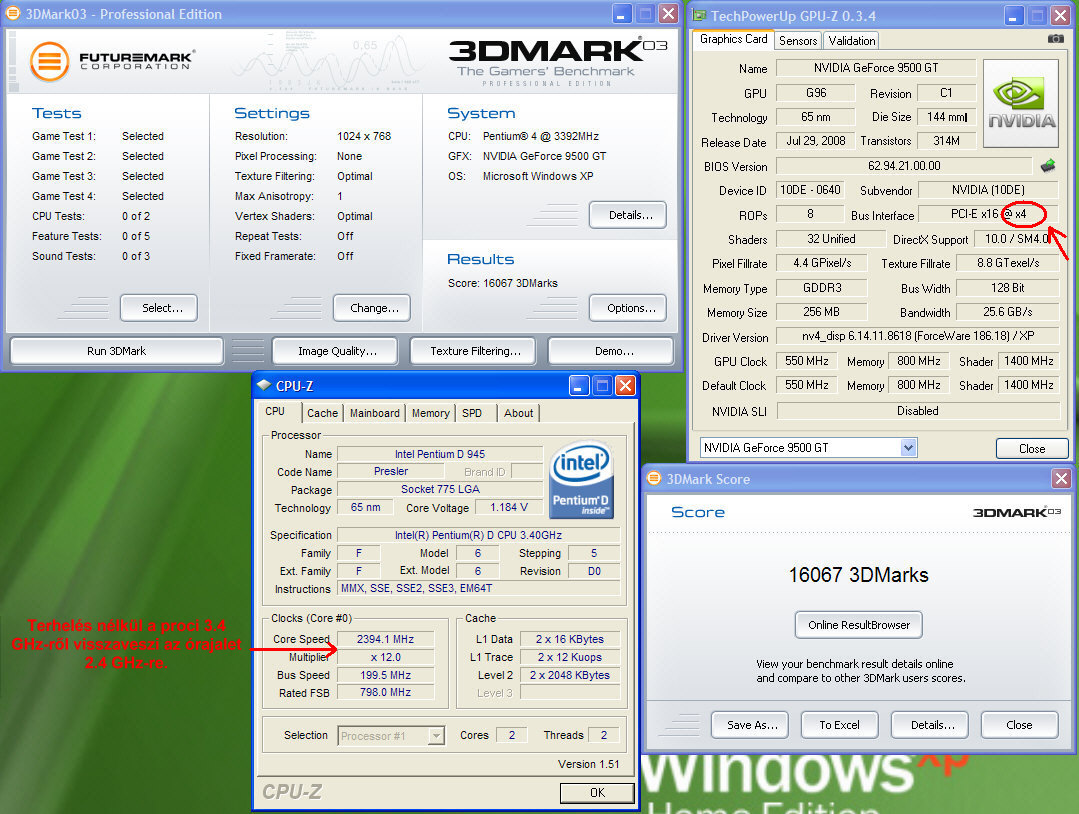Switch to the Validation tab in GPU-Z
This screenshot has height=814, width=1079.
tap(852, 41)
